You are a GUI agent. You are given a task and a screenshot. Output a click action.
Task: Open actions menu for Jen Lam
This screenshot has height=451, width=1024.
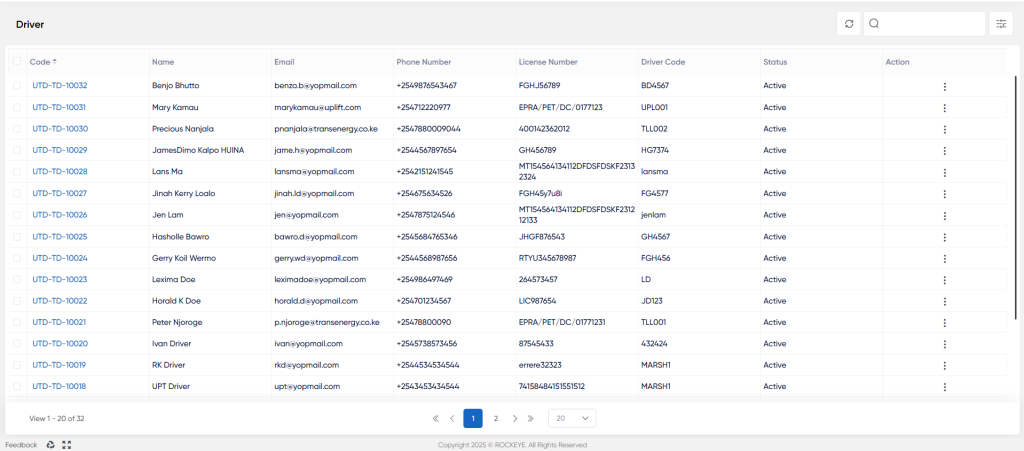944,215
